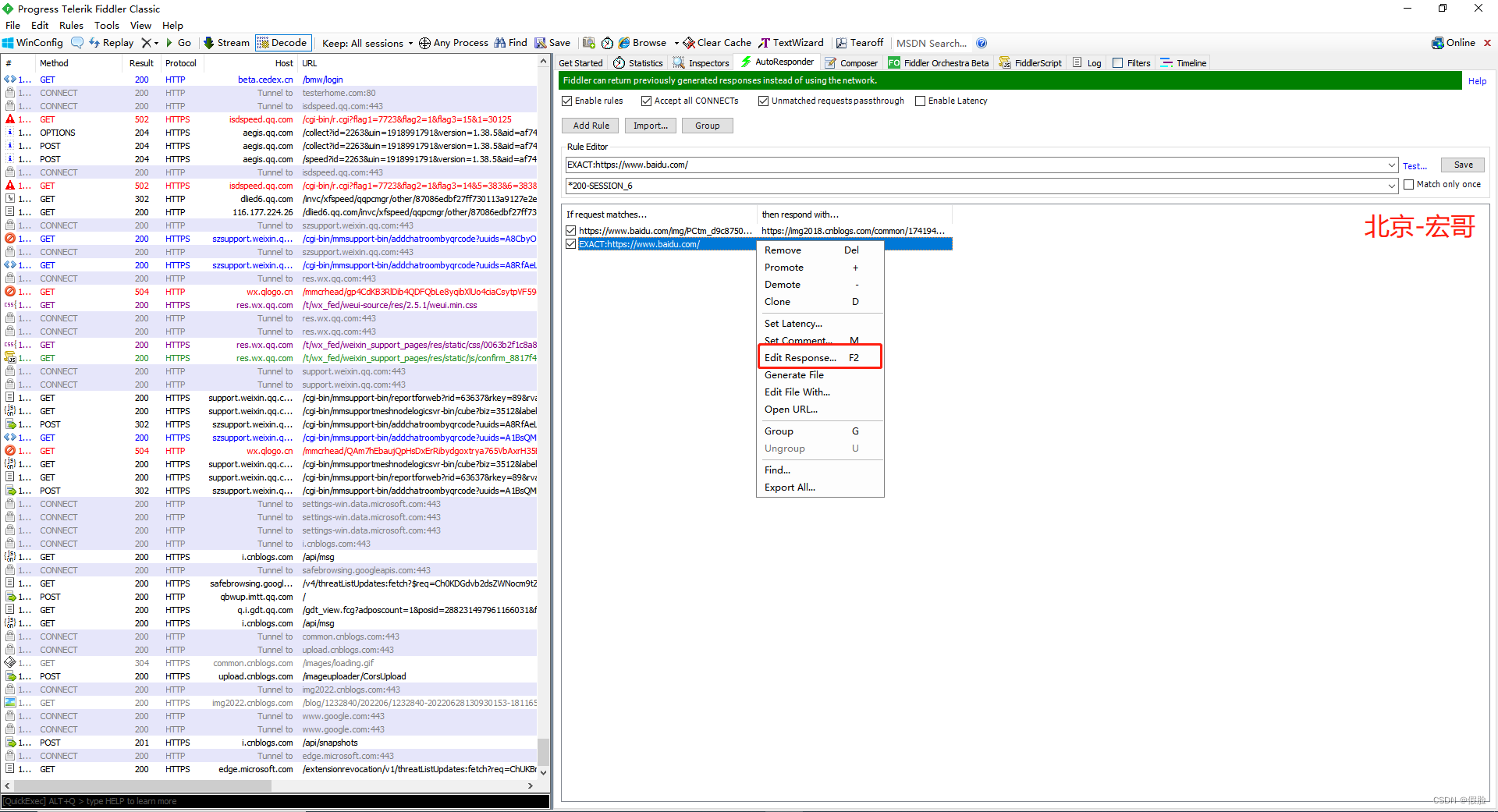Expand the Keep: All sessions dropdown
This screenshot has height=812, width=1498.
pos(367,43)
